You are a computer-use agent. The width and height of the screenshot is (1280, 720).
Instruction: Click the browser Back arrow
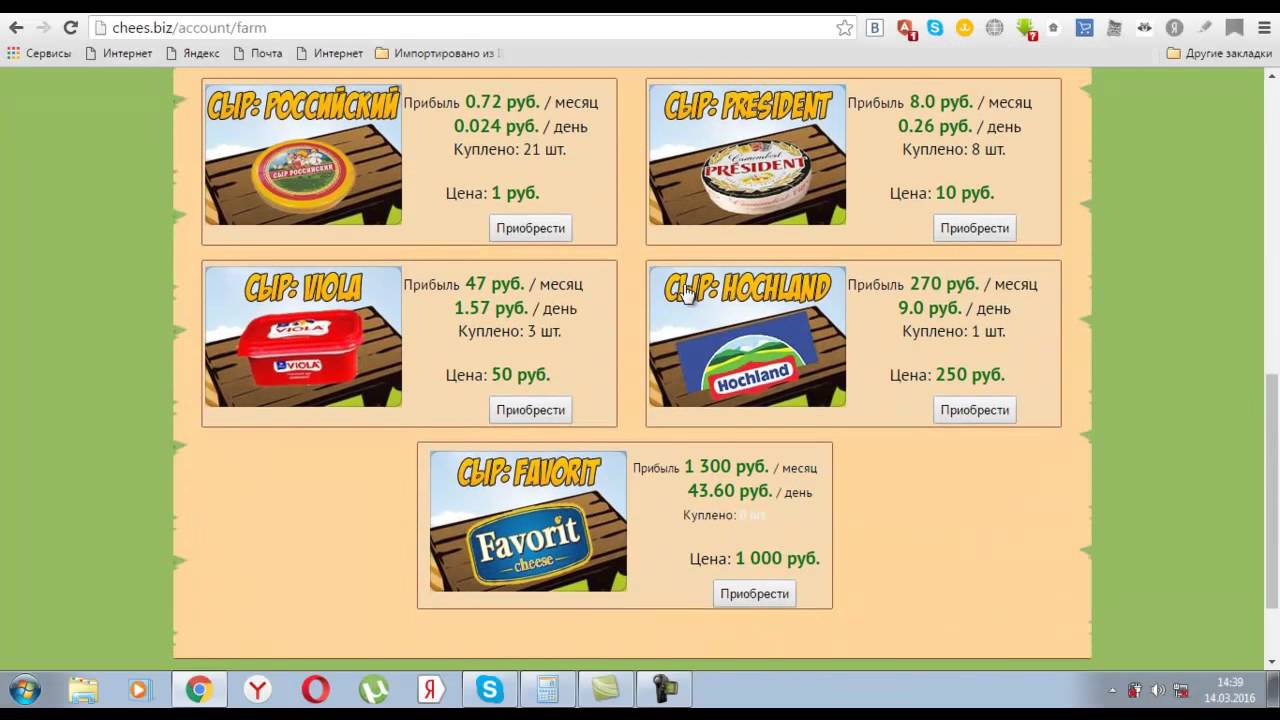tap(16, 28)
